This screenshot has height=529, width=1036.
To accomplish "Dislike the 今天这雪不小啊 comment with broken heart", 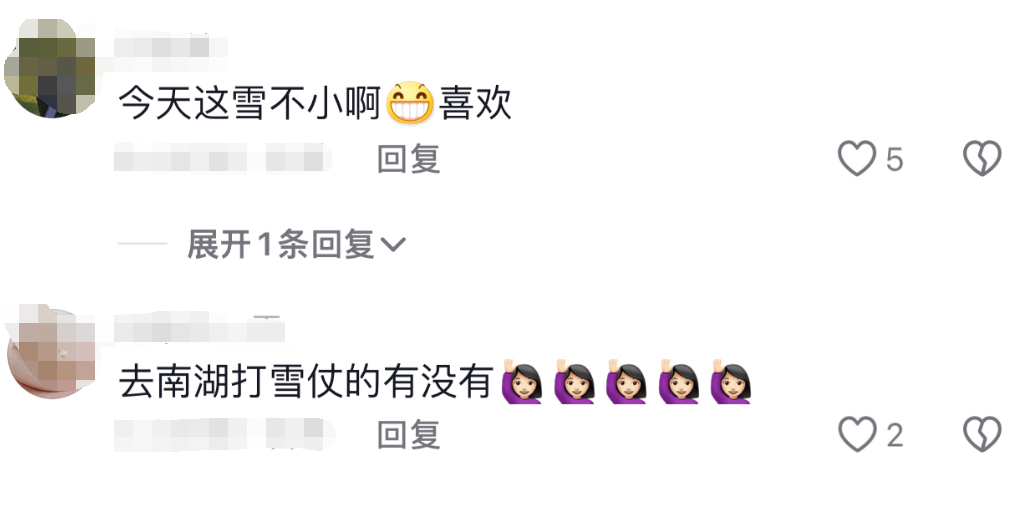I will click(x=982, y=159).
